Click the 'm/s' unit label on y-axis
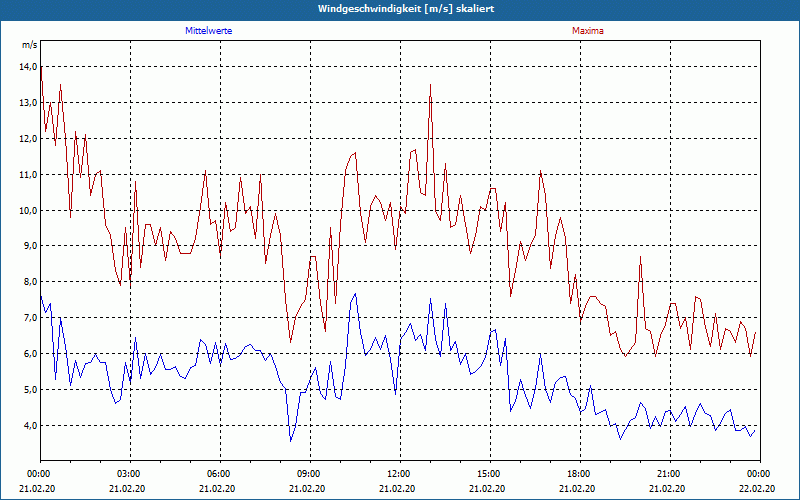Viewport: 800px width, 500px height. 30,45
